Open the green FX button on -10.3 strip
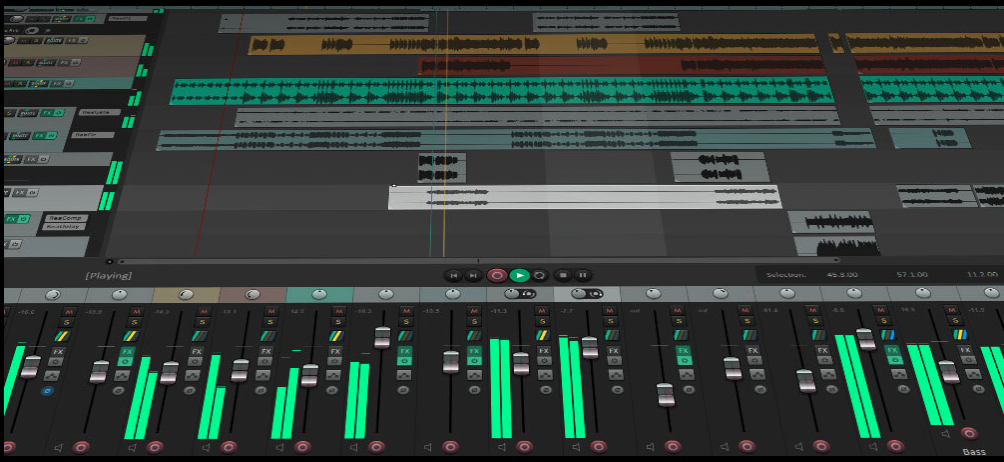Screen dimensions: 1004x462 405,351
